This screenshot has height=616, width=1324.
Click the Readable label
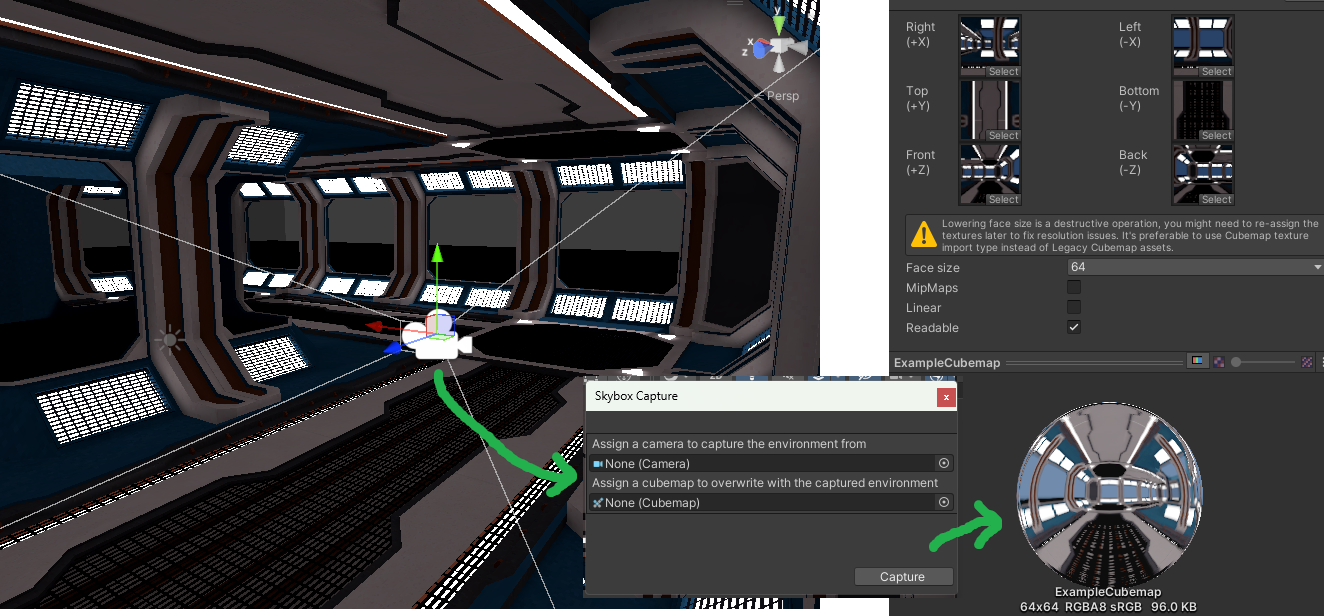932,328
